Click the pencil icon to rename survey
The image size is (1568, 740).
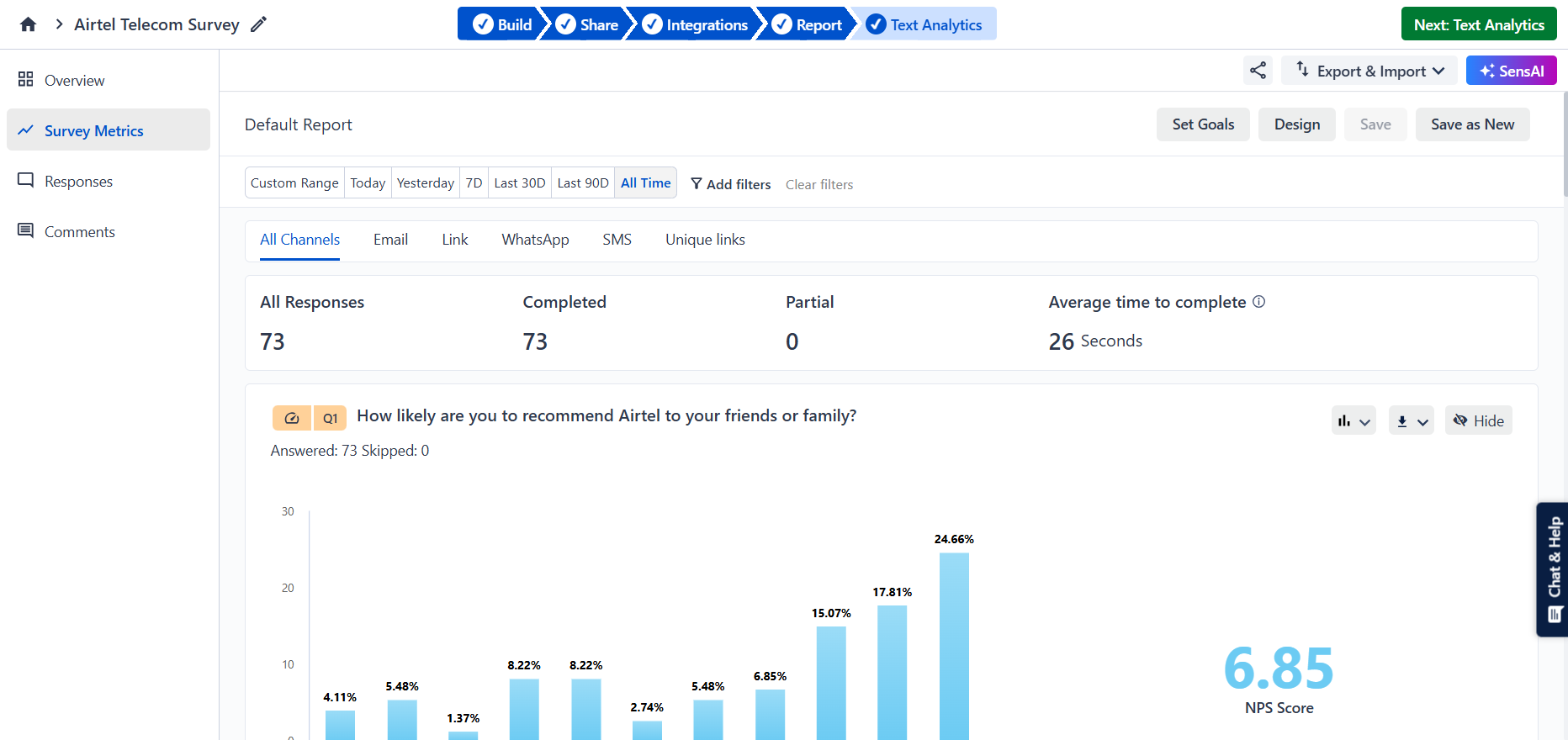coord(259,24)
